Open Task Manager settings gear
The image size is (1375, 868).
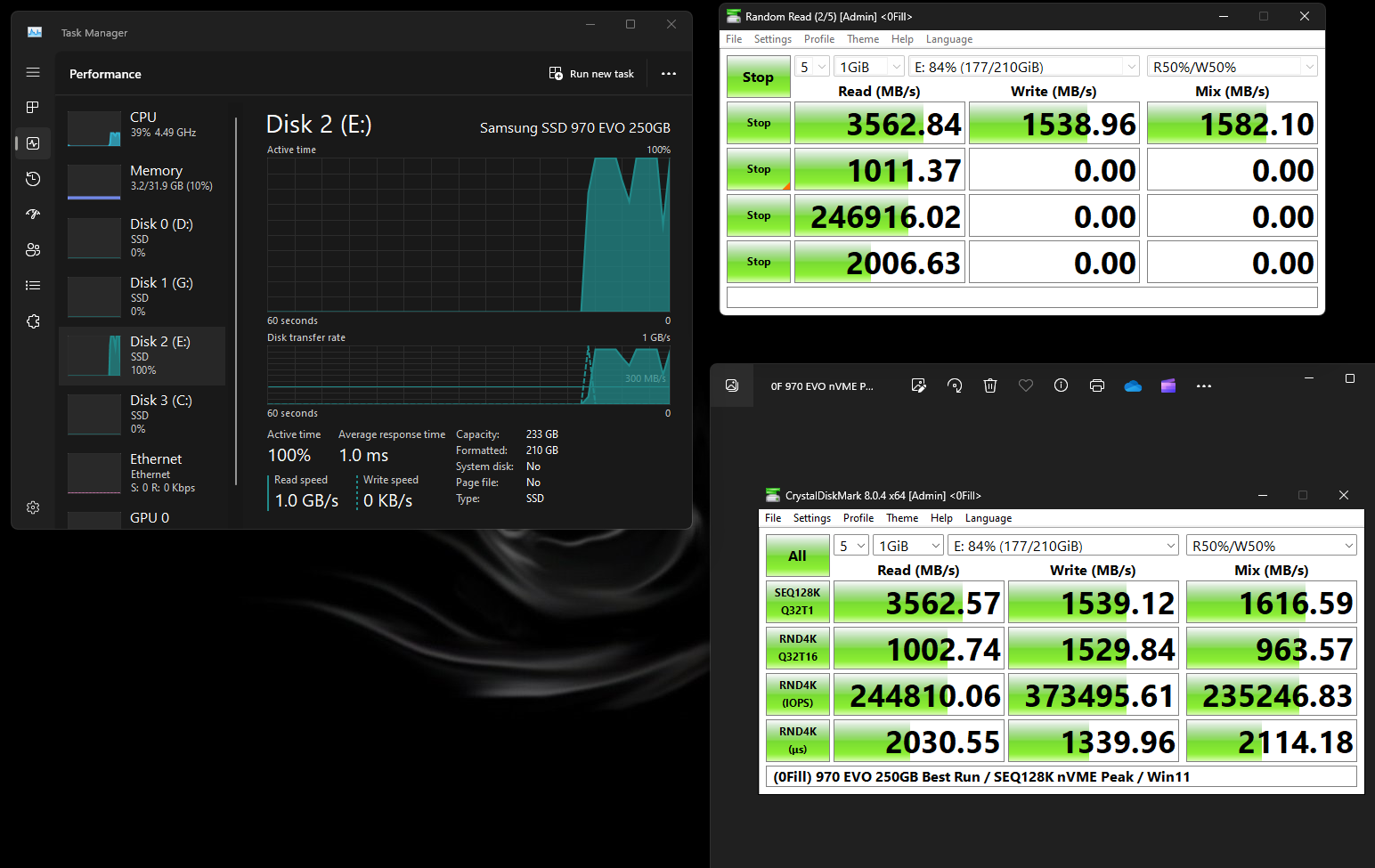click(x=33, y=507)
